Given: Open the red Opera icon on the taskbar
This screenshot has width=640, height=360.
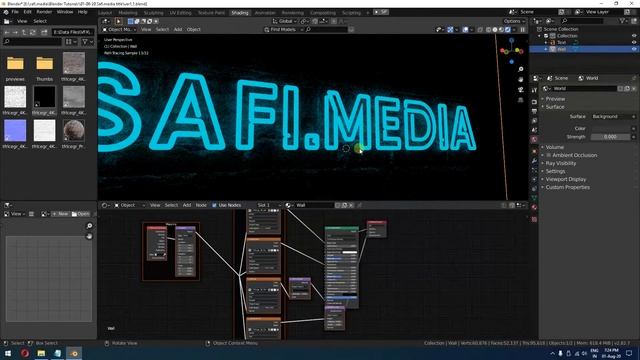Looking at the screenshot, I should pyautogui.click(x=24, y=353).
